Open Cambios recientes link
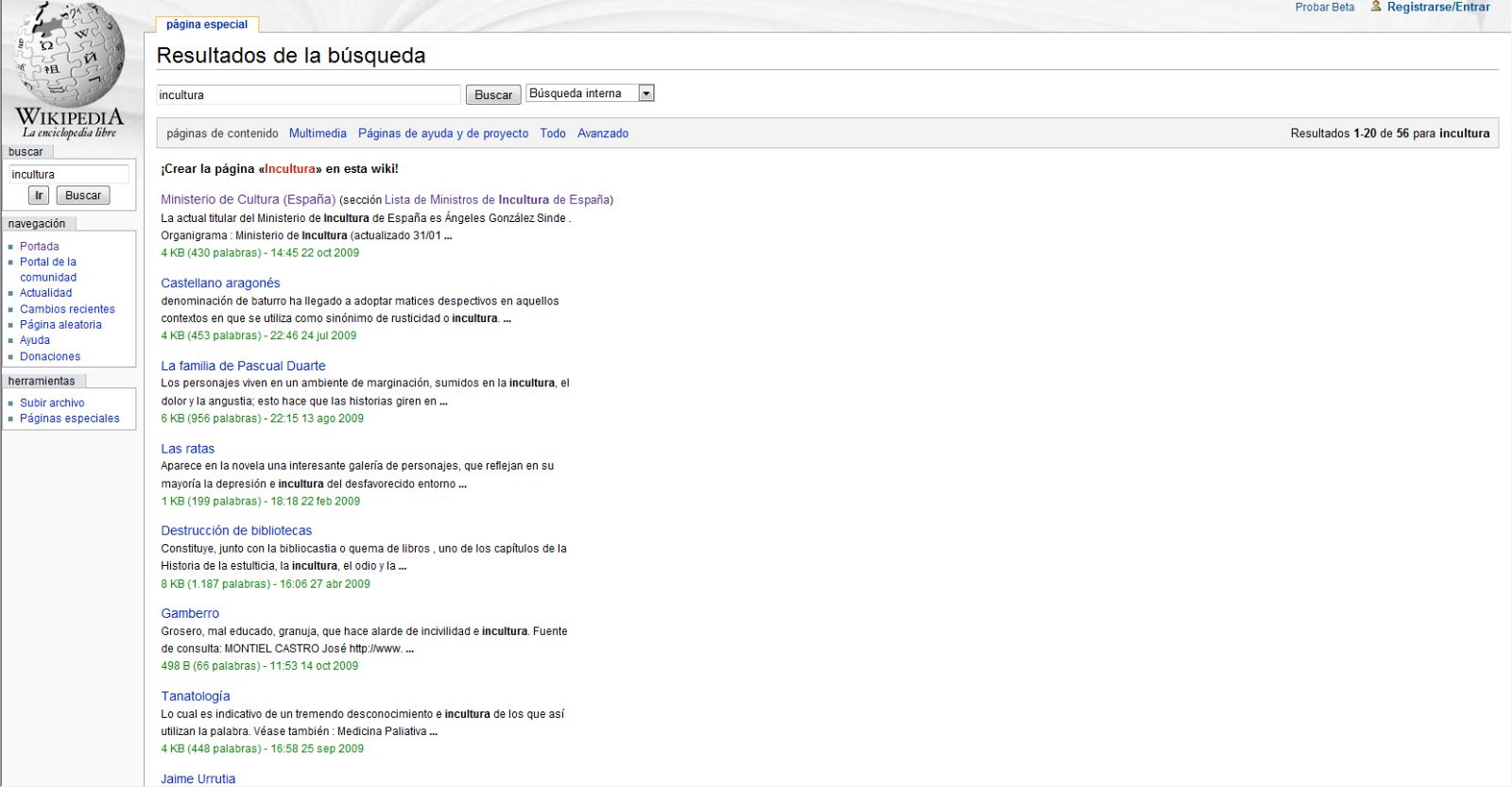This screenshot has width=1512, height=787. tap(67, 309)
